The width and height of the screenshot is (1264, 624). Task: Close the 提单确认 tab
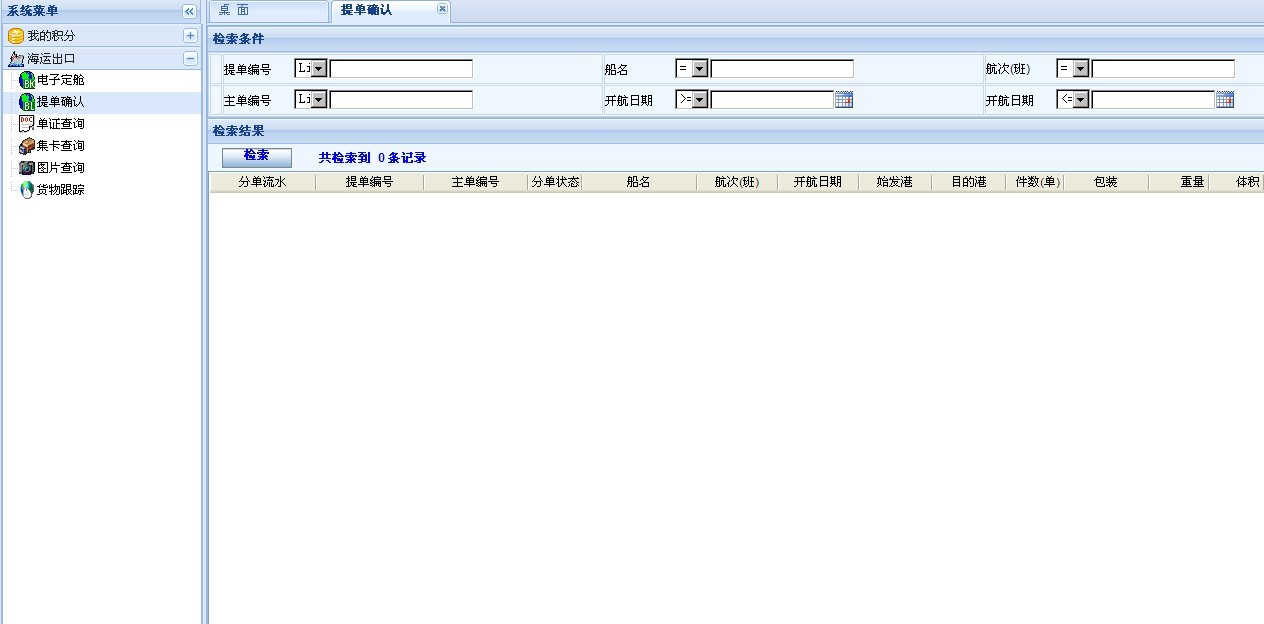coord(442,9)
